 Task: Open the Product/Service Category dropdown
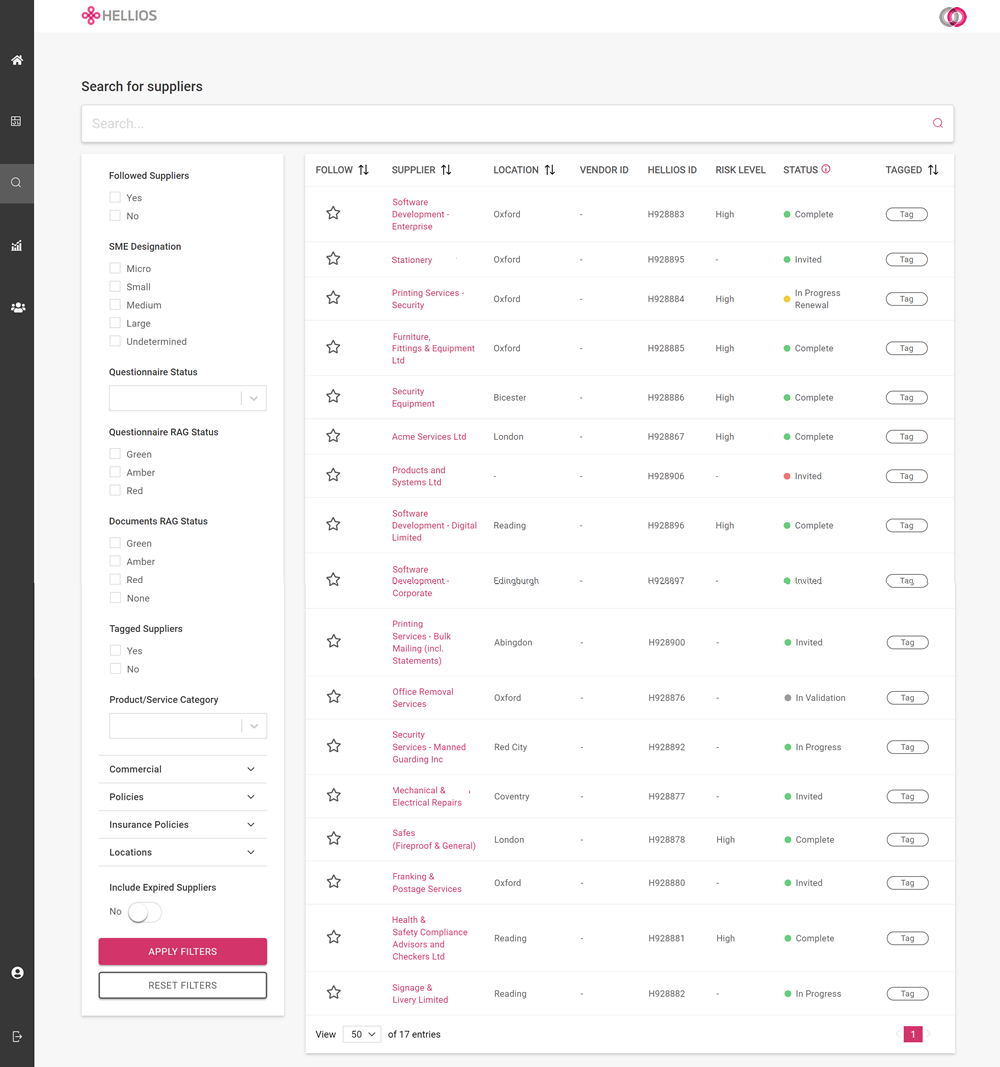pos(188,726)
